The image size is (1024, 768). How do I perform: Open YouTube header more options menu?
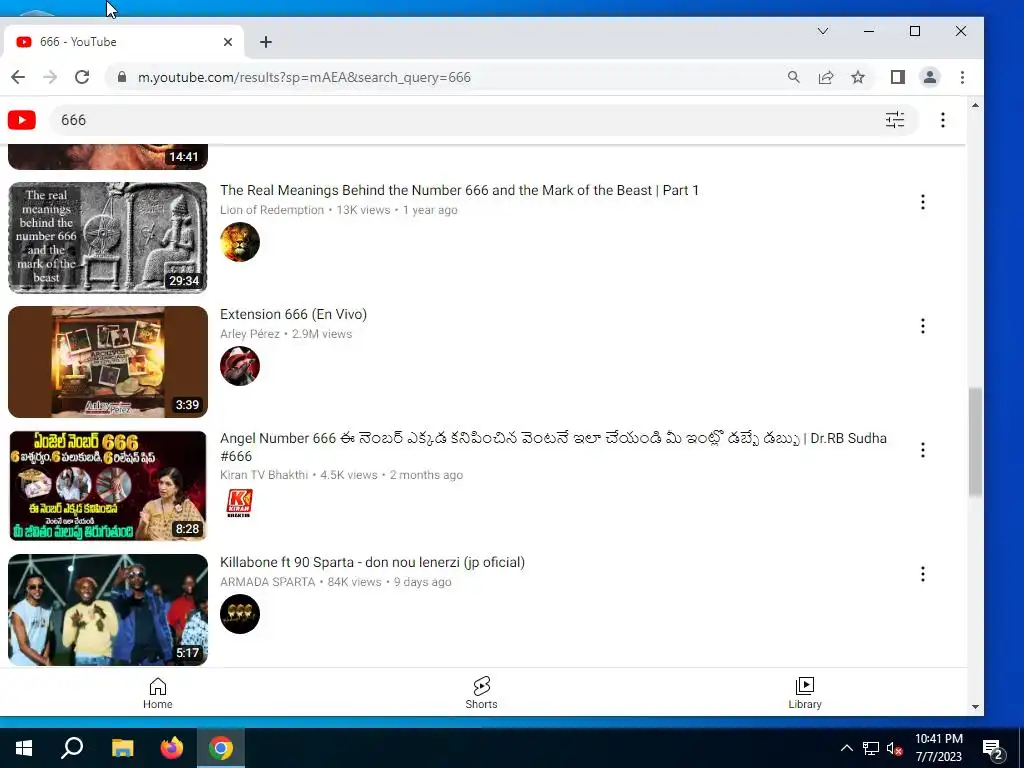coord(942,120)
